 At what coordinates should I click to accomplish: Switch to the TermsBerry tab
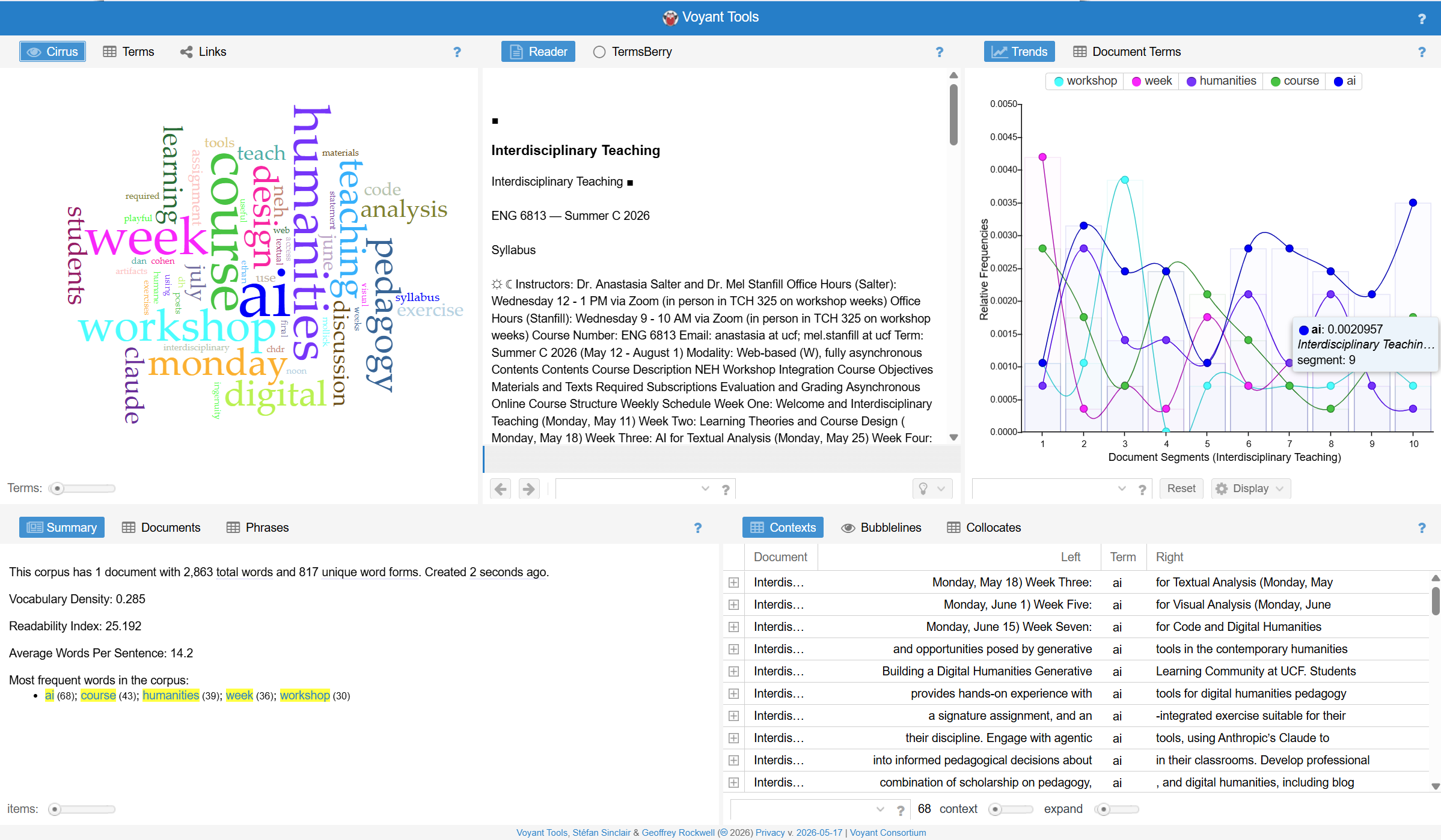[x=632, y=52]
